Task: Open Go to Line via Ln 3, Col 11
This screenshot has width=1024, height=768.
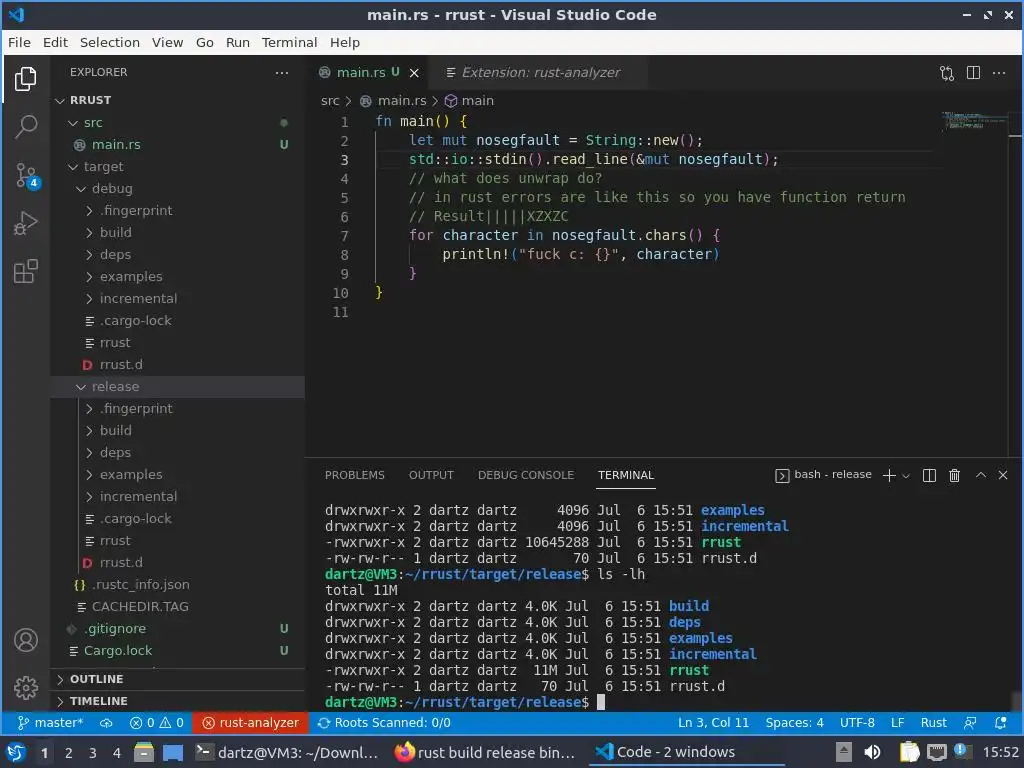Action: coord(713,722)
